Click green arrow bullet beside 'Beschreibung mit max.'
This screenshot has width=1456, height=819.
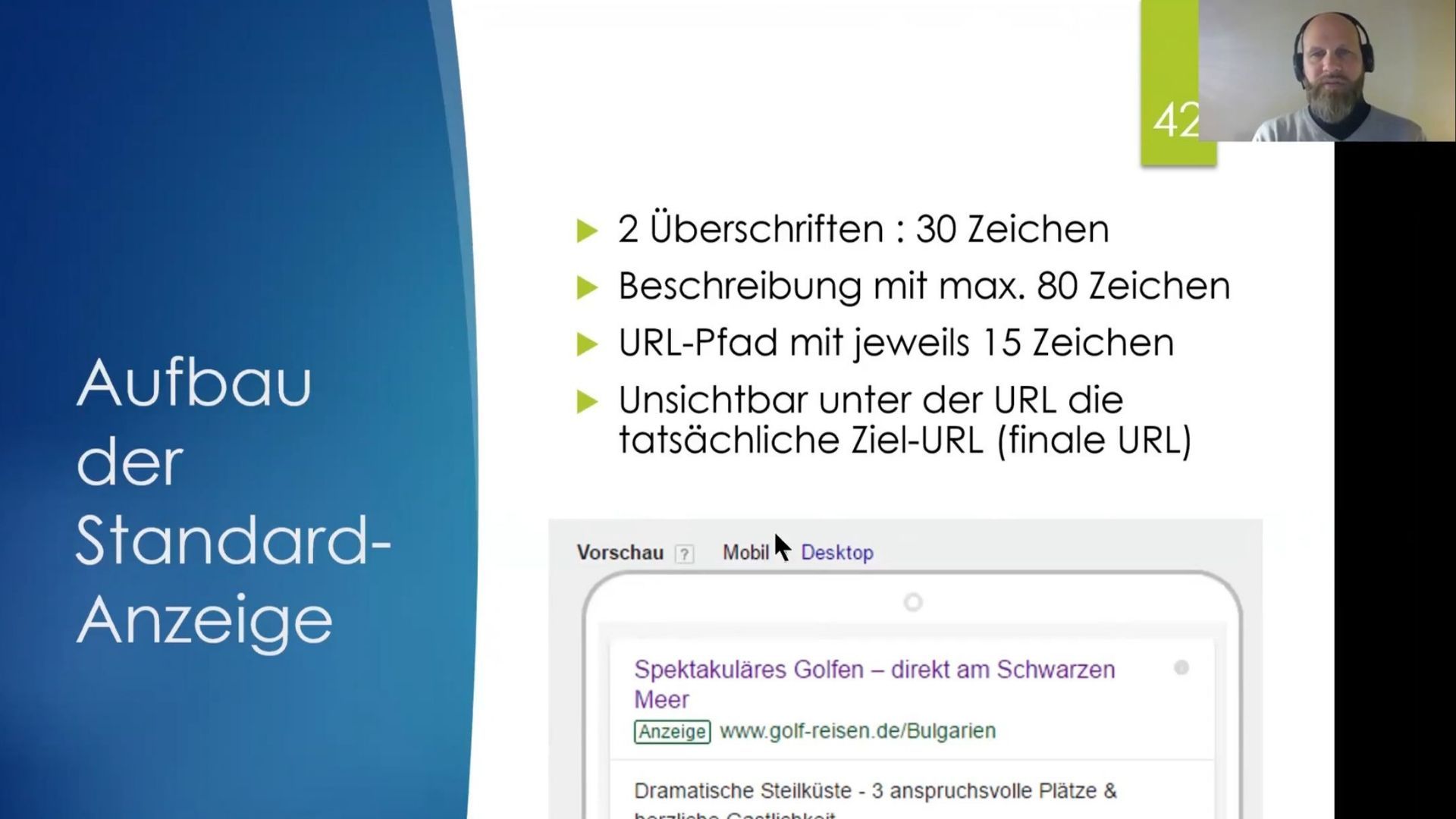point(587,287)
